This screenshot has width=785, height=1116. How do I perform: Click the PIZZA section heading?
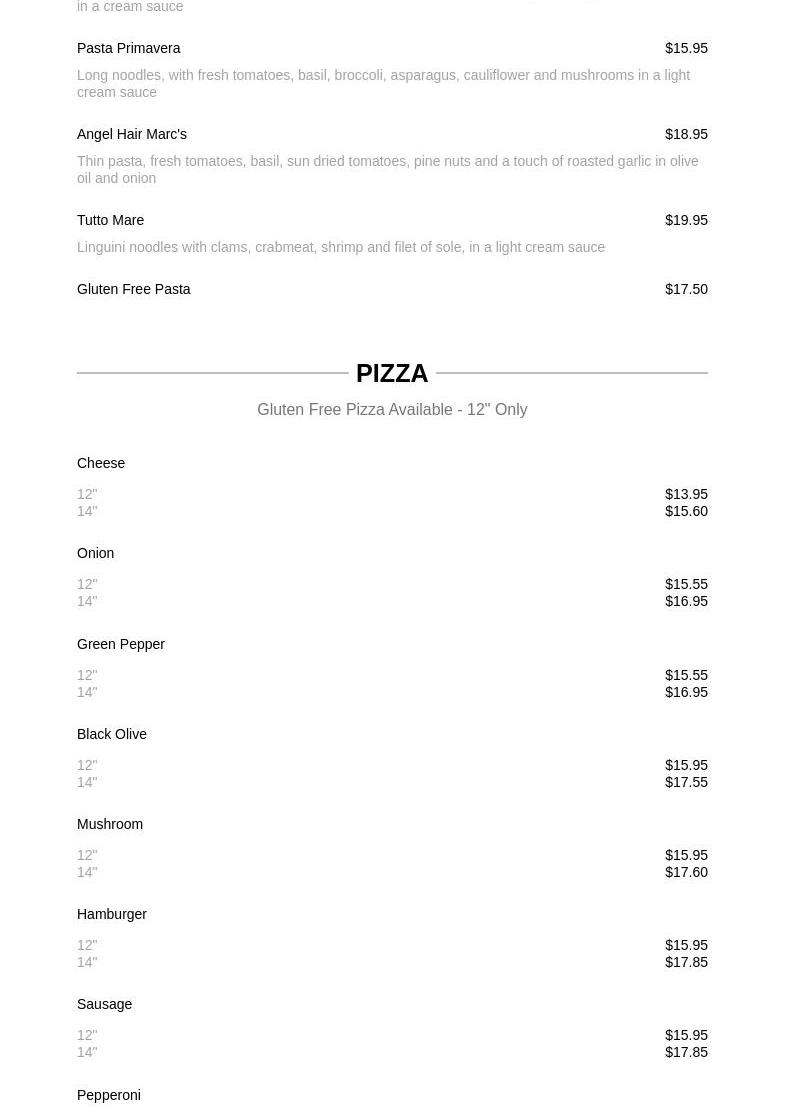click(392, 373)
